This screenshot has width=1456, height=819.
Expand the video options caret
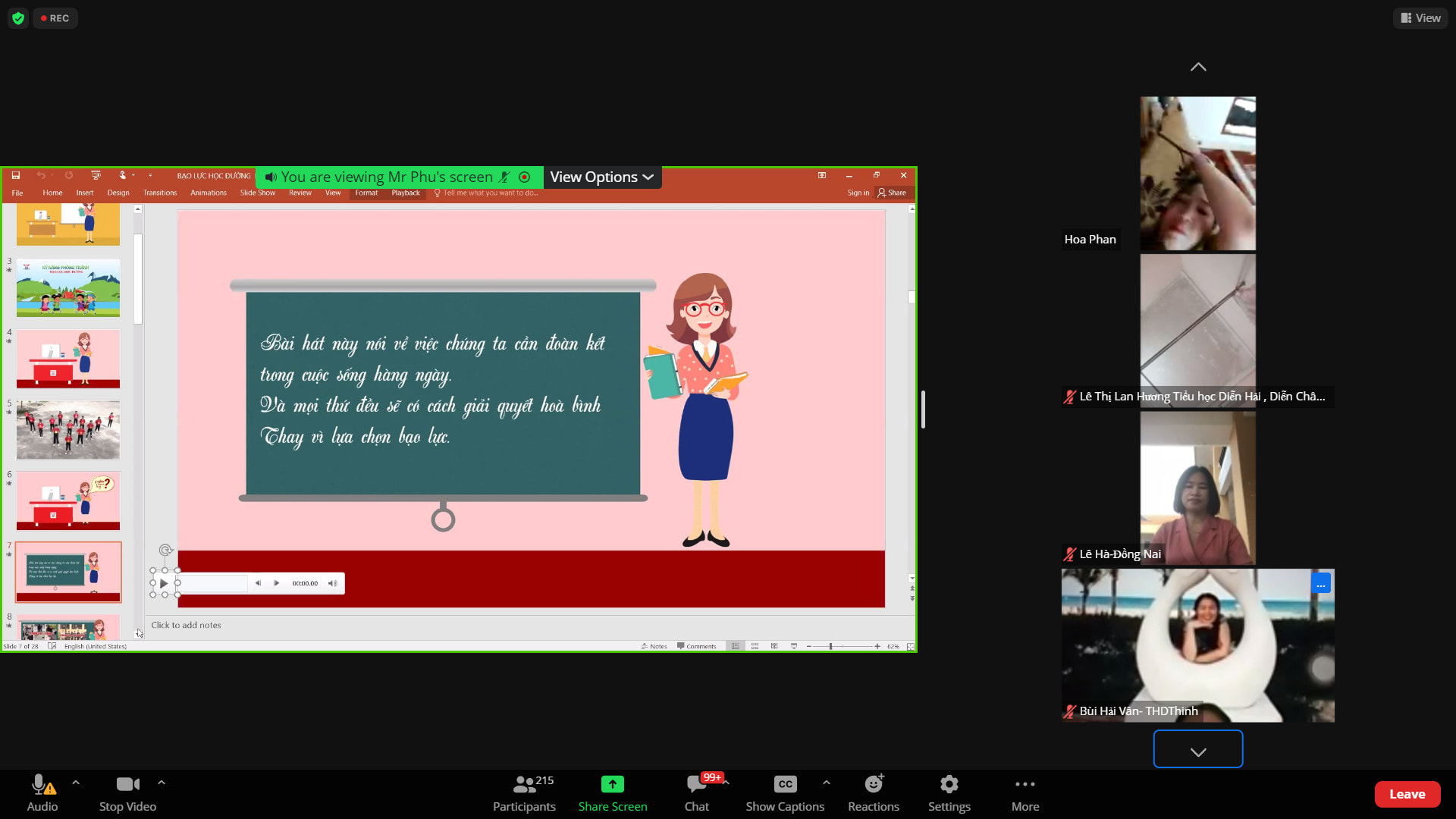click(162, 783)
